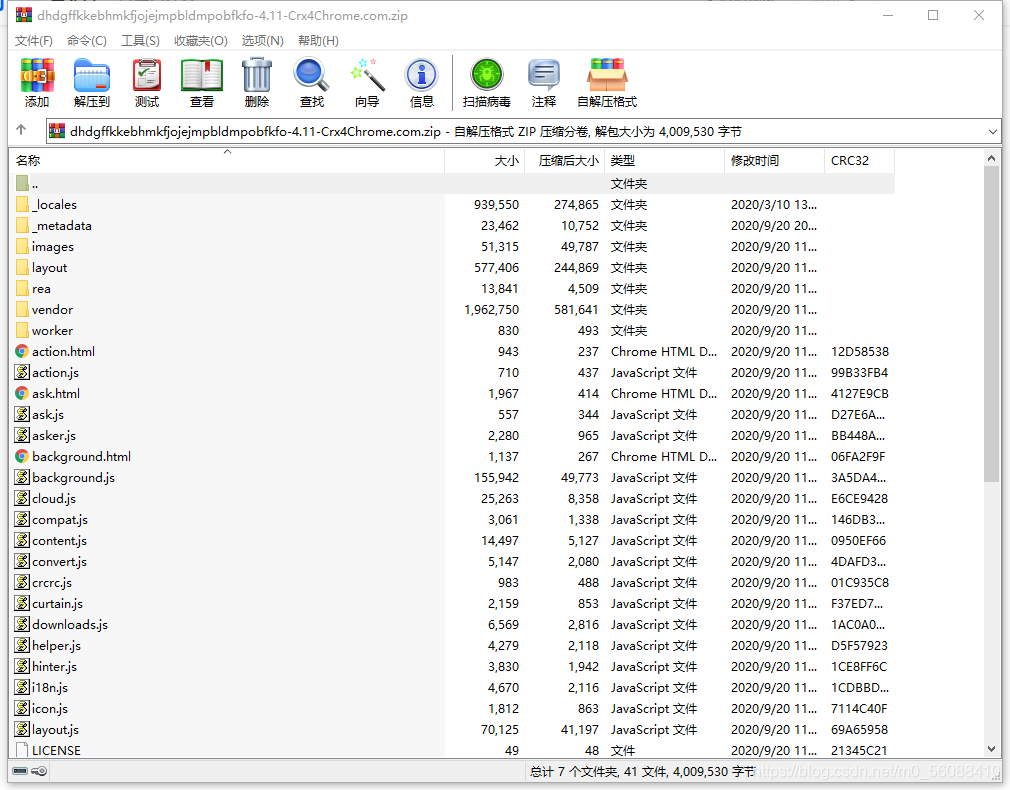Click the WinRAR icon in the title bar
The width and height of the screenshot is (1010, 790).
(x=24, y=15)
